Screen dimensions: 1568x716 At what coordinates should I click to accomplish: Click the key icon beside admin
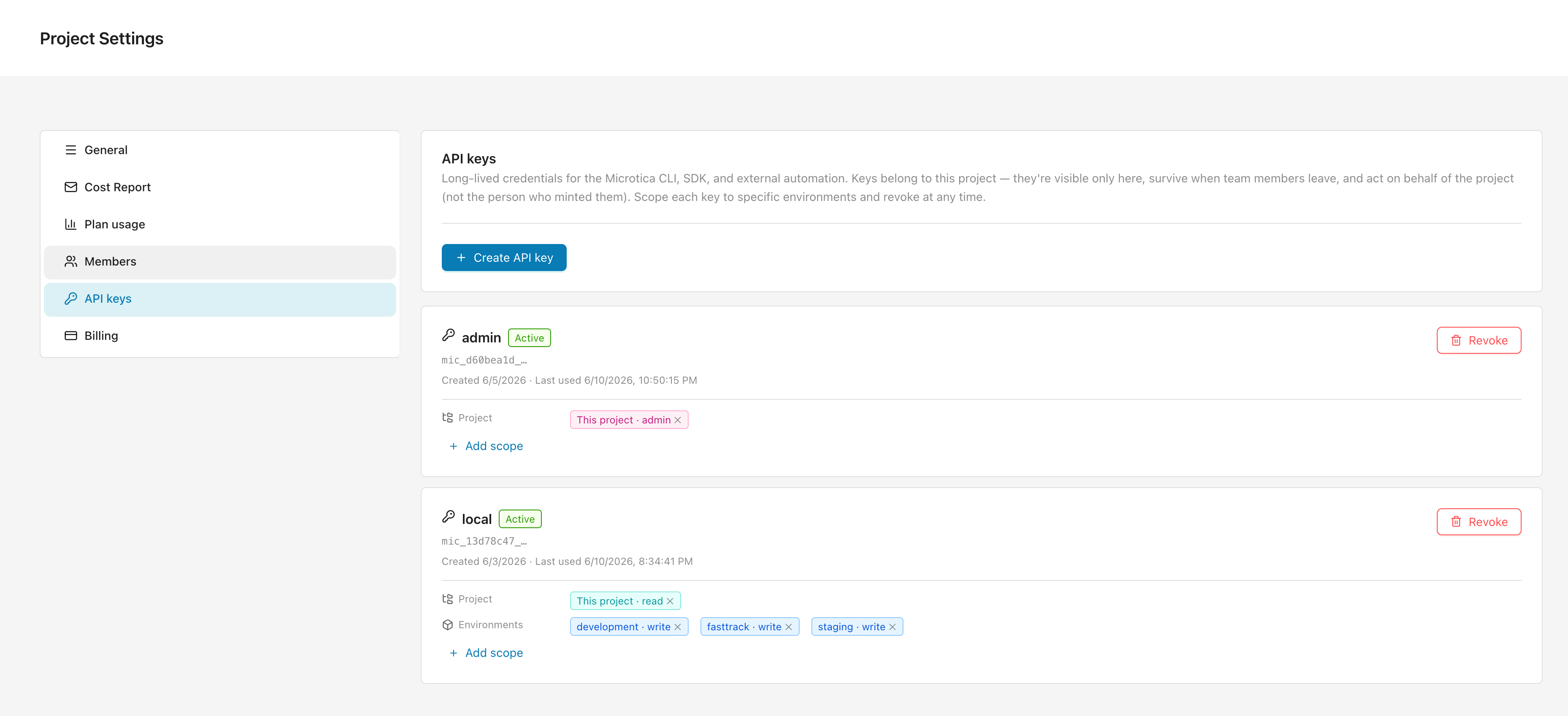pyautogui.click(x=449, y=336)
